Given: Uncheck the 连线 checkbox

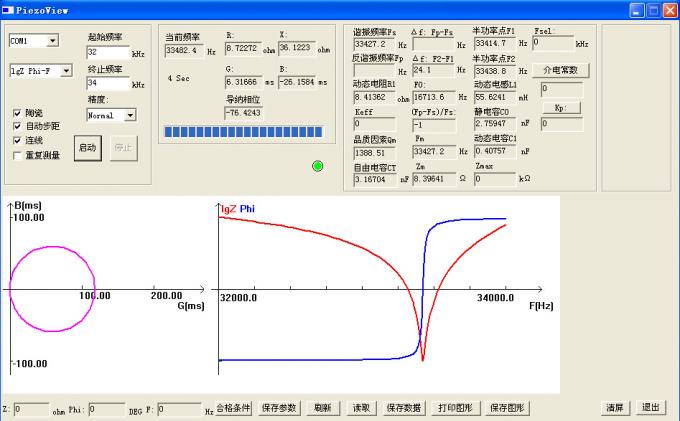Looking at the screenshot, I should coord(17,140).
